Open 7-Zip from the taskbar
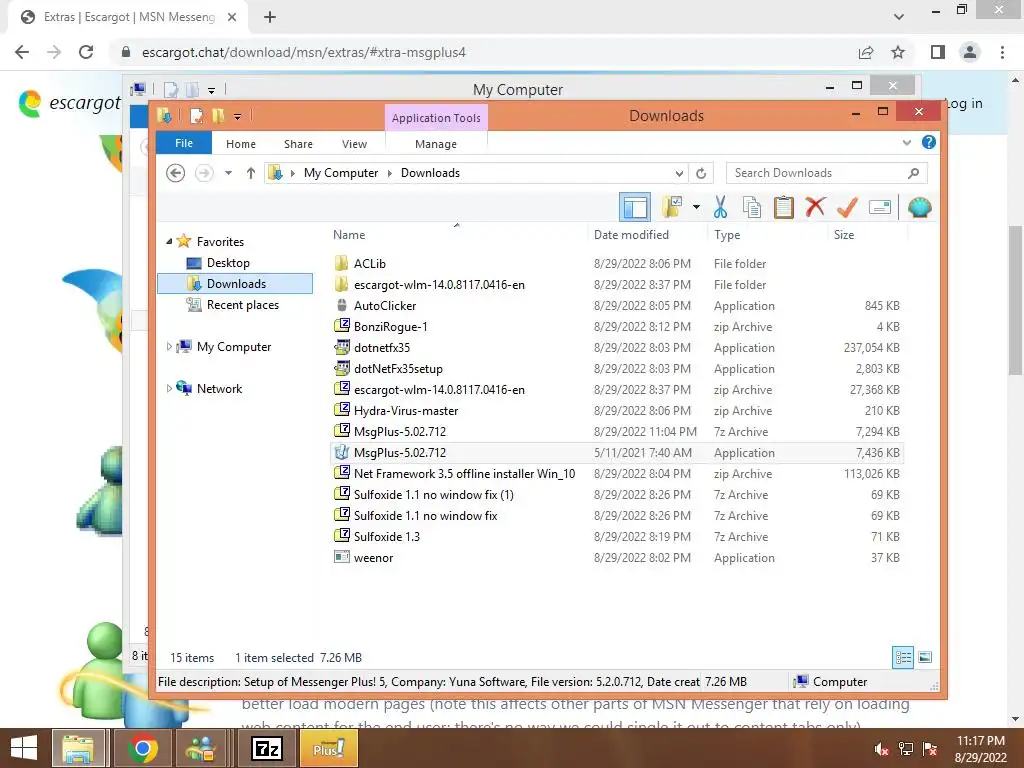Viewport: 1024px width, 768px height. tap(266, 748)
